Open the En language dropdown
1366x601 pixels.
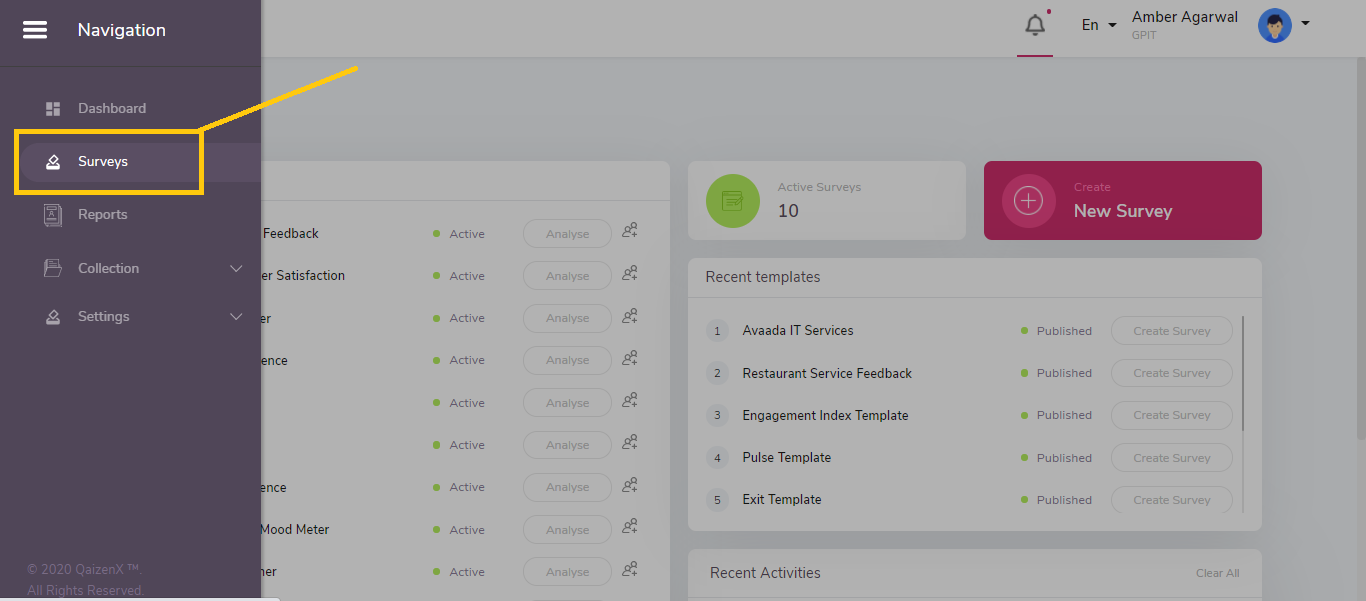1099,25
